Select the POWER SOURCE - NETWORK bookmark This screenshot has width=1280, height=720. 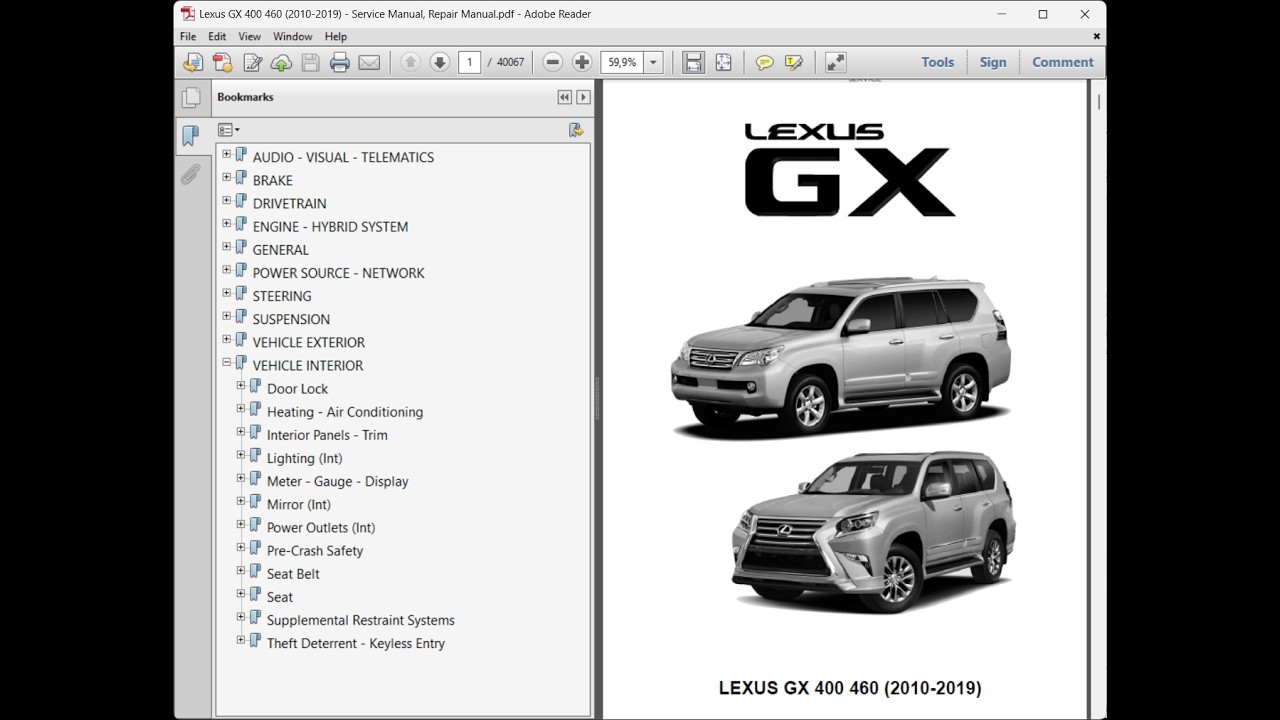[338, 273]
